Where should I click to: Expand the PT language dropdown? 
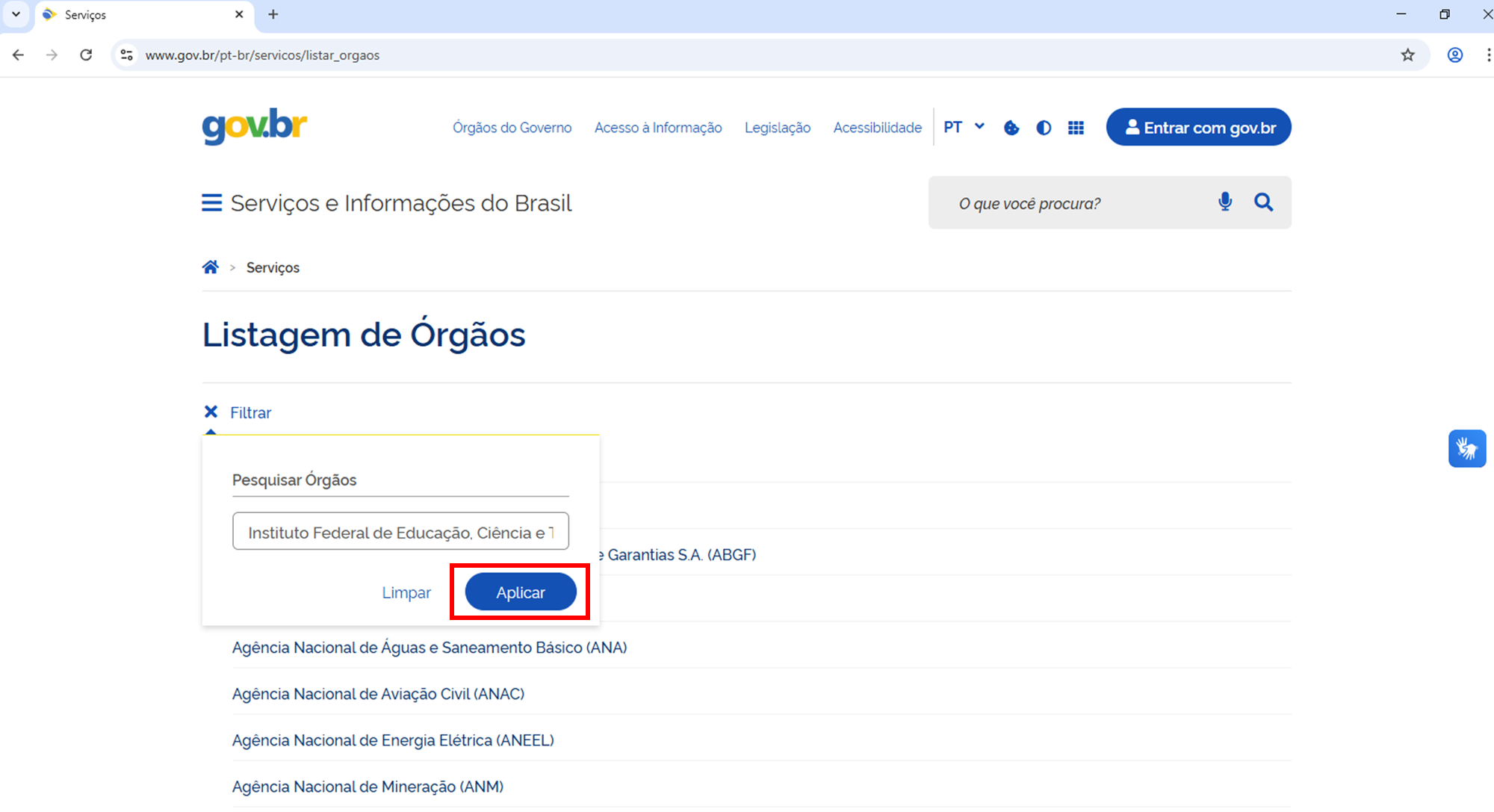point(964,127)
